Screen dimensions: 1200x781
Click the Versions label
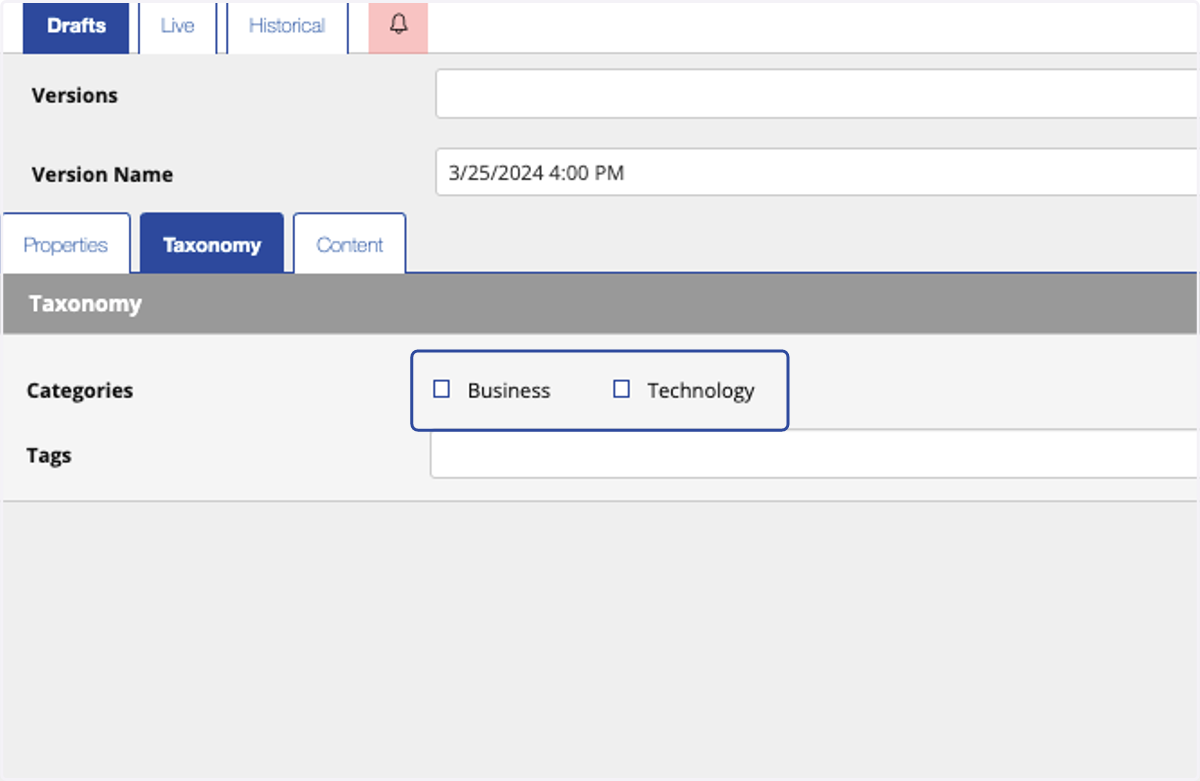(75, 95)
